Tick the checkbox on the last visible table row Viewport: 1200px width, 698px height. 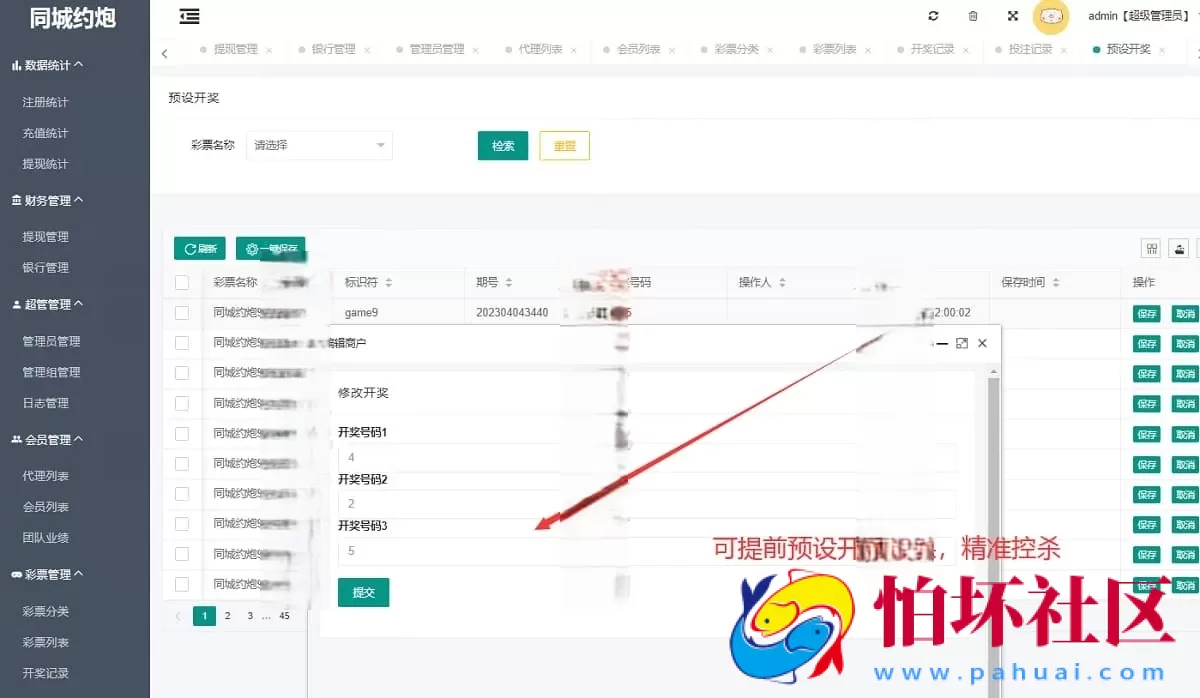[181, 583]
